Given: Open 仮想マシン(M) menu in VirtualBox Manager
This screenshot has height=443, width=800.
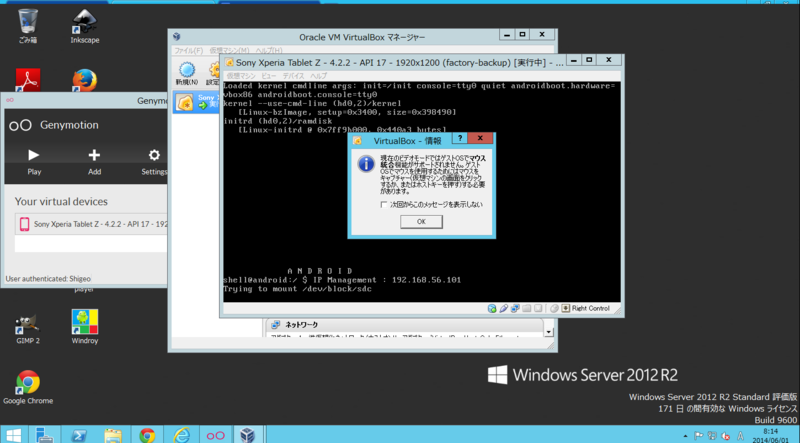Looking at the screenshot, I should pyautogui.click(x=229, y=51).
